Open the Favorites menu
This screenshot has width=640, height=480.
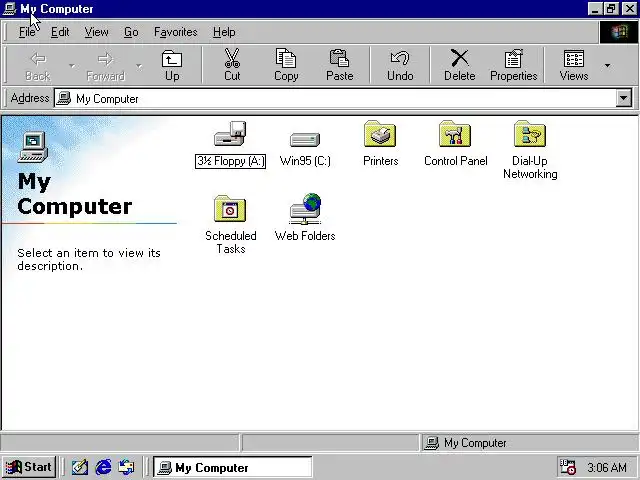[176, 32]
